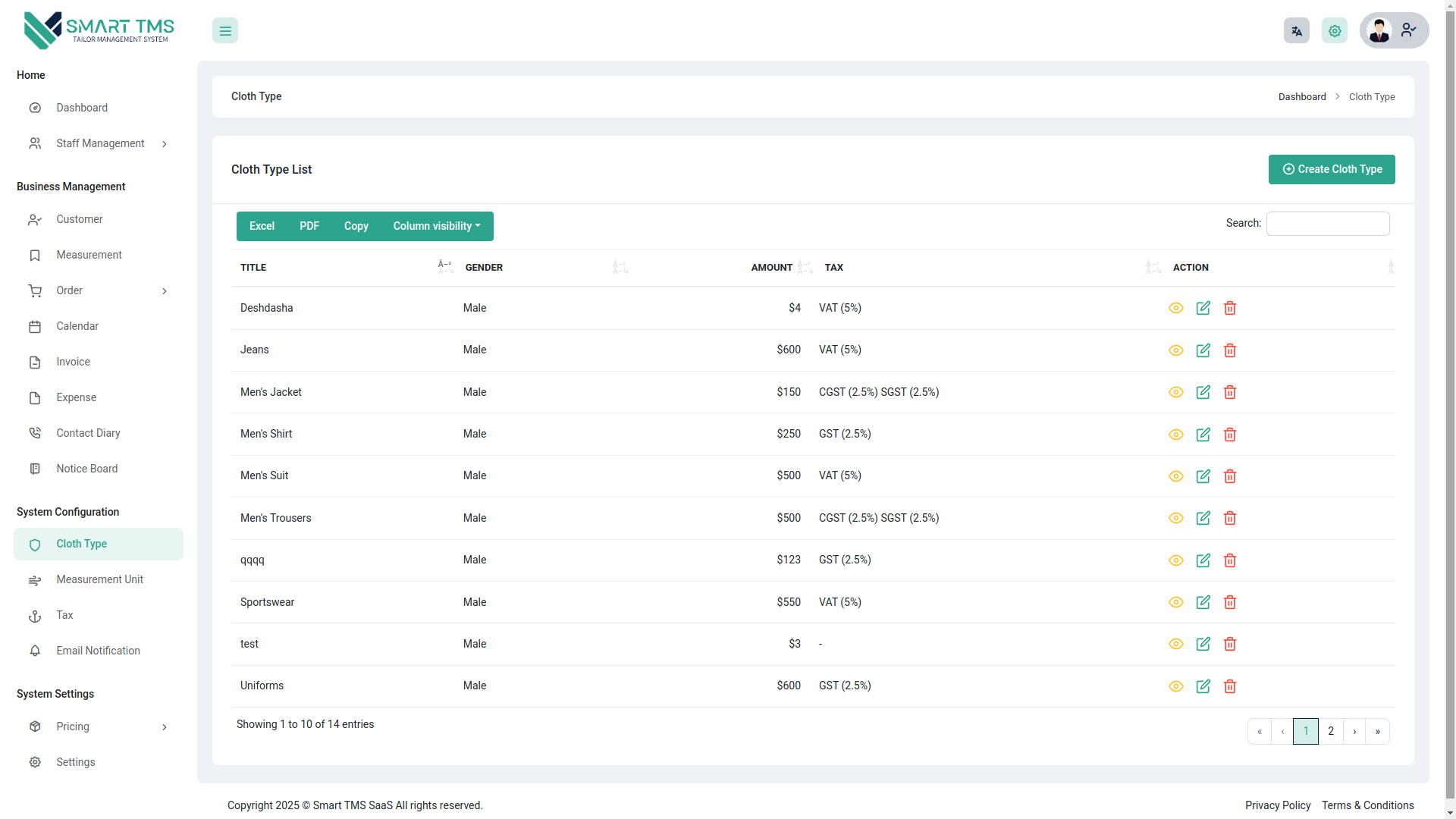Click the delete trash icon for Men's Jacket
Screen dimensions: 1456x819
coord(1230,392)
